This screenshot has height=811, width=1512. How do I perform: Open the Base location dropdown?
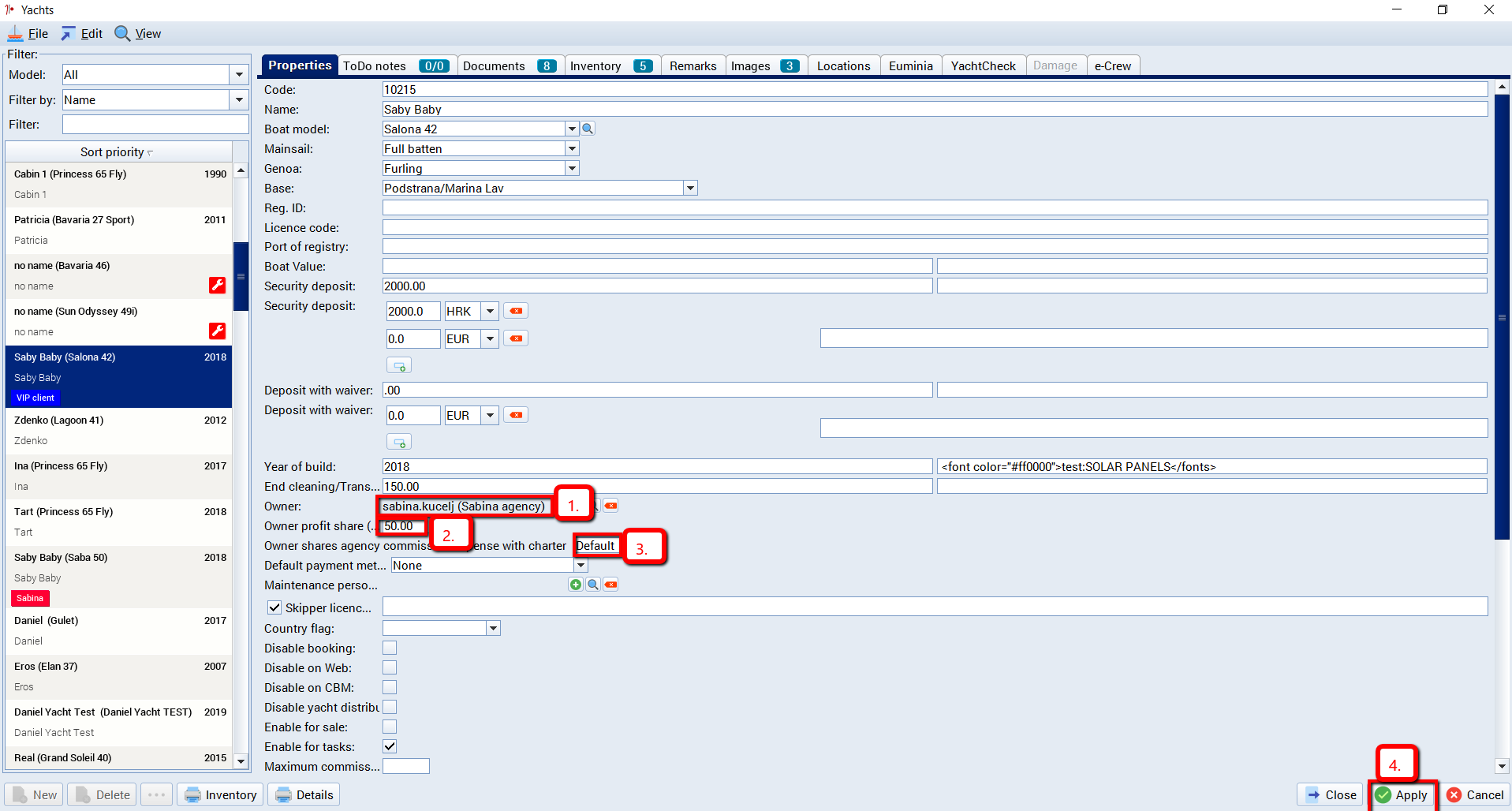[690, 188]
